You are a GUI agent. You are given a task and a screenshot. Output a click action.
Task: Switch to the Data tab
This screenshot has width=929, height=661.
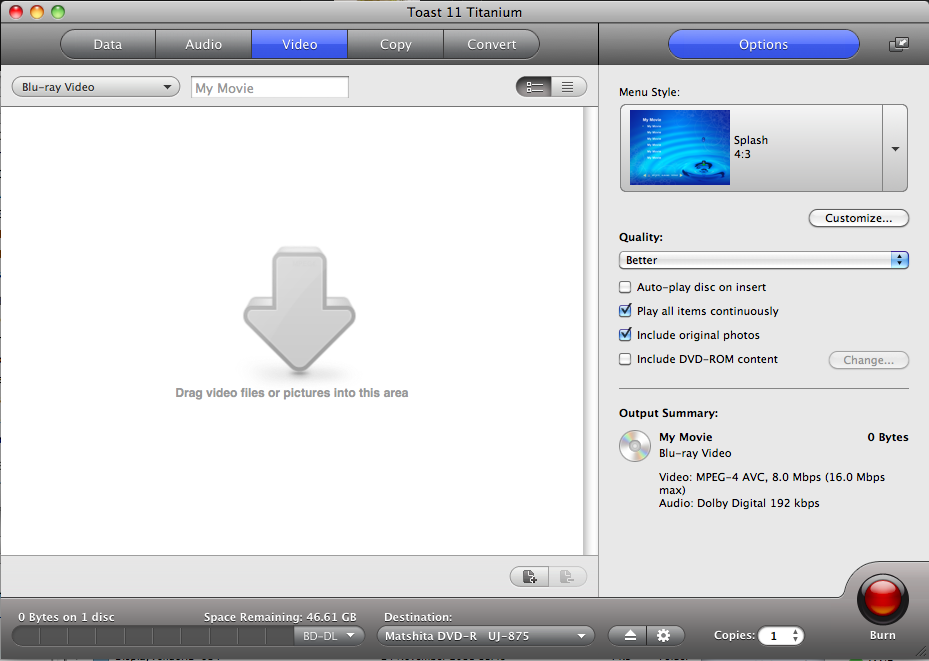pyautogui.click(x=108, y=44)
